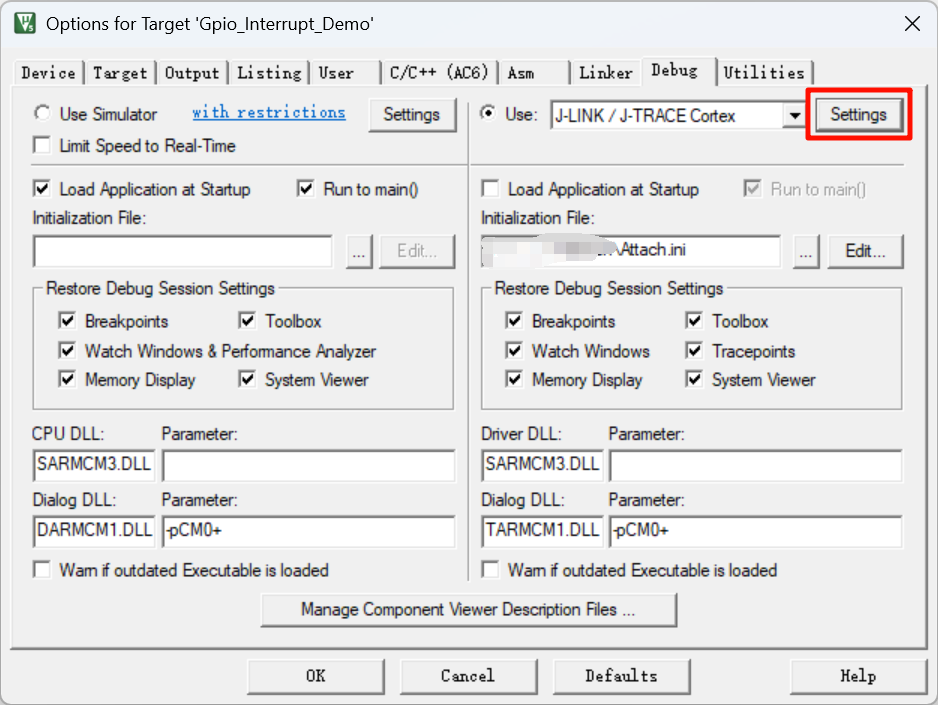Click the TARMCM1.DLL Dialog DLL field
Image resolution: width=938 pixels, height=705 pixels.
pyautogui.click(x=542, y=531)
